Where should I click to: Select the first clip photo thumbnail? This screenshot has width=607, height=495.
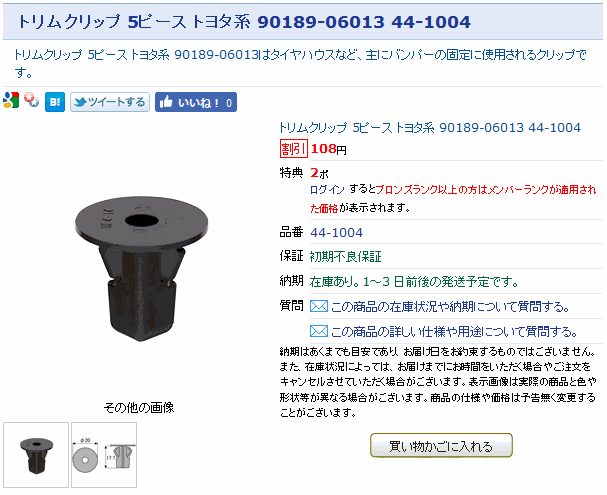point(36,455)
